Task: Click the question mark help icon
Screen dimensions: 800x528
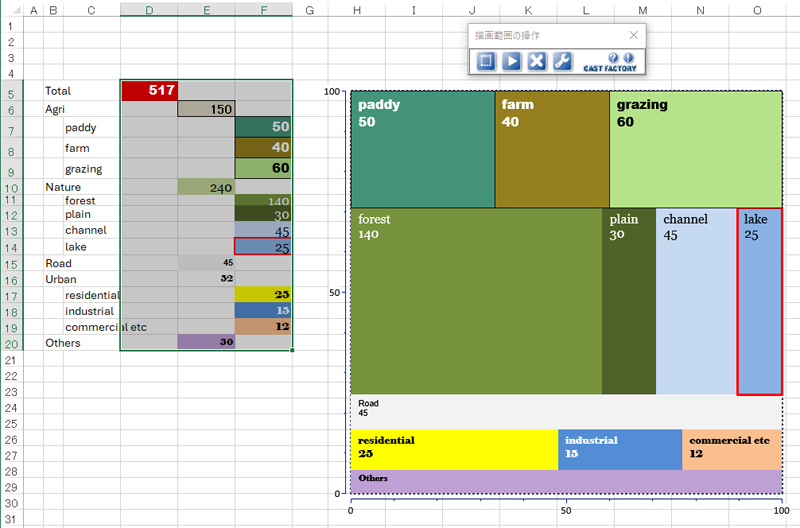Action: pos(615,58)
